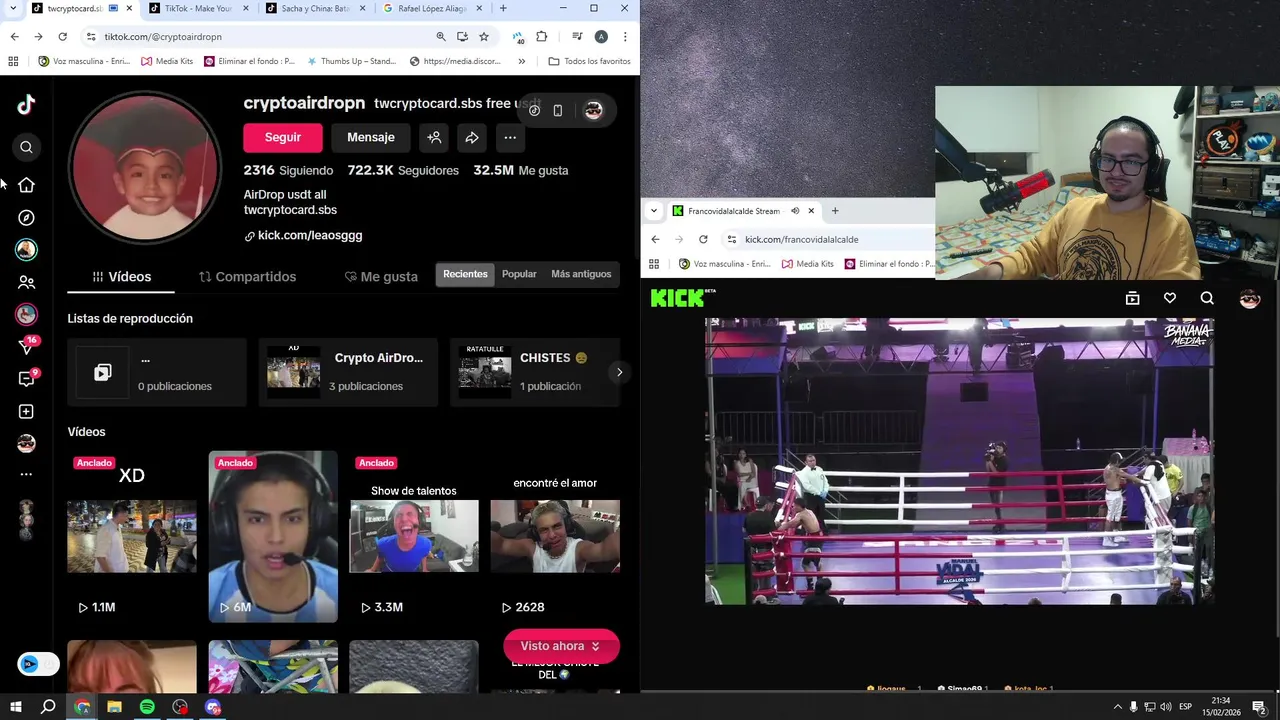Image resolution: width=1280 pixels, height=720 pixels.
Task: Open Chrome extensions puzzle icon
Action: (x=542, y=37)
